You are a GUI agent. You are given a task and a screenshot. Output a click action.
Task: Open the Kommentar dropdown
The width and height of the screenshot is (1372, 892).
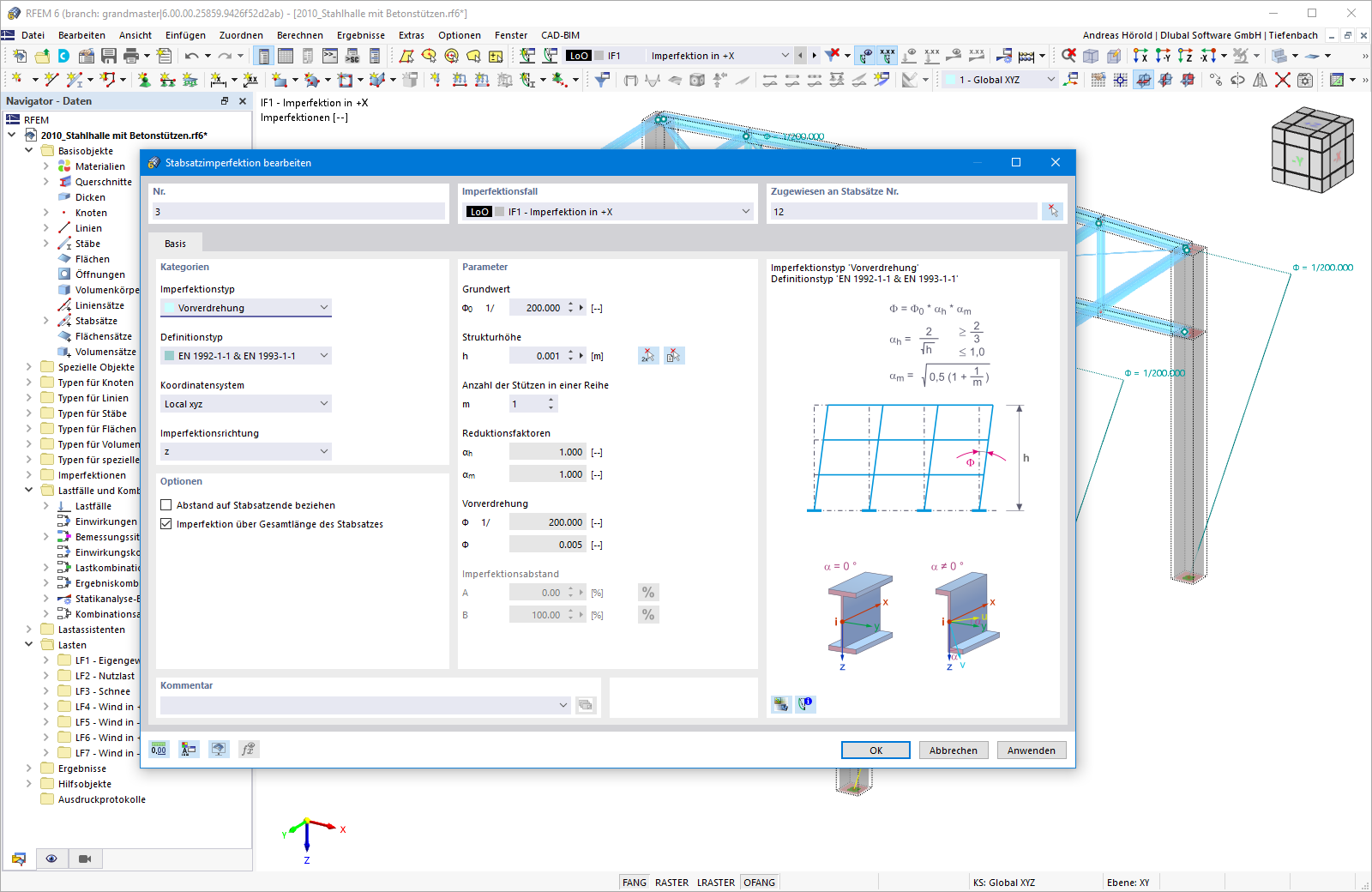pos(365,705)
